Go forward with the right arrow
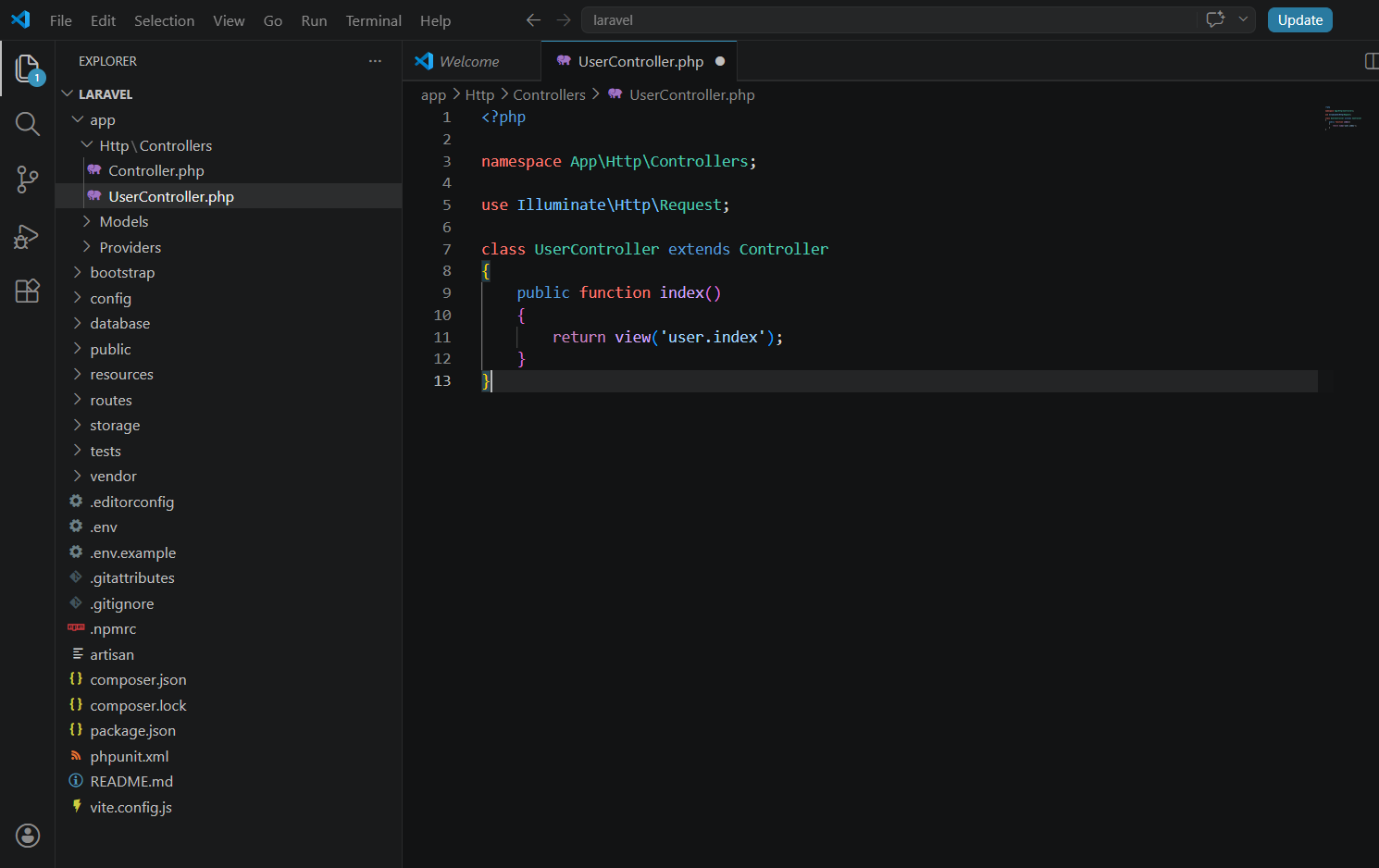Screen dimensions: 1379x868 (x=564, y=19)
